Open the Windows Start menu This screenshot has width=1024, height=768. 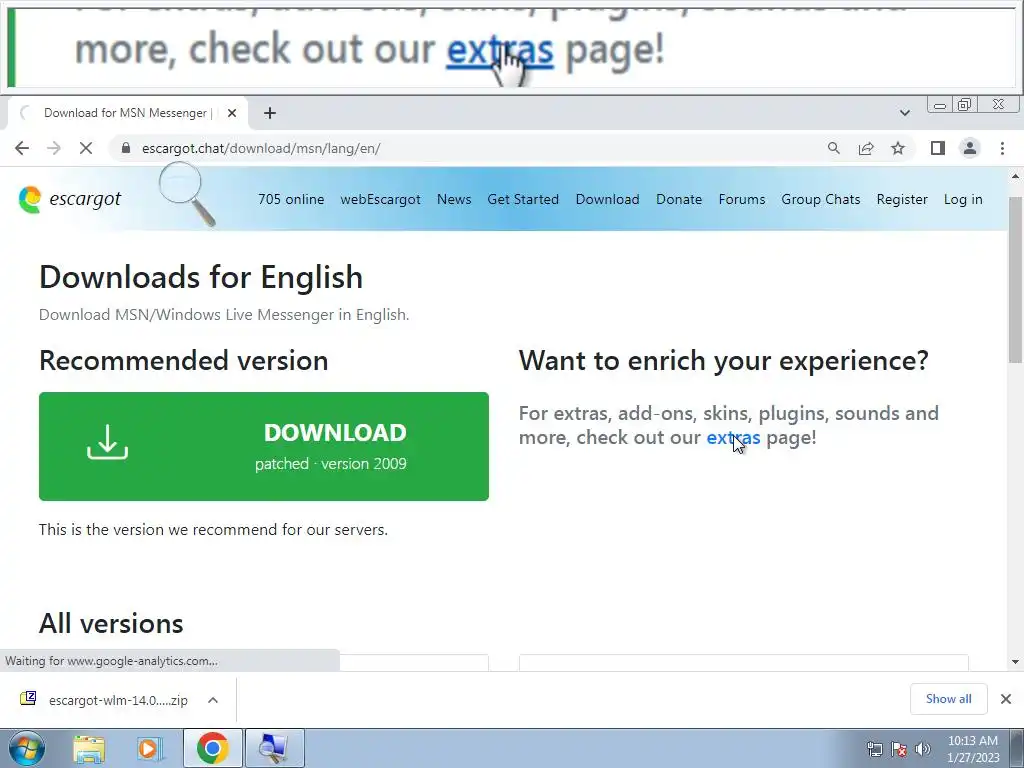[27, 748]
